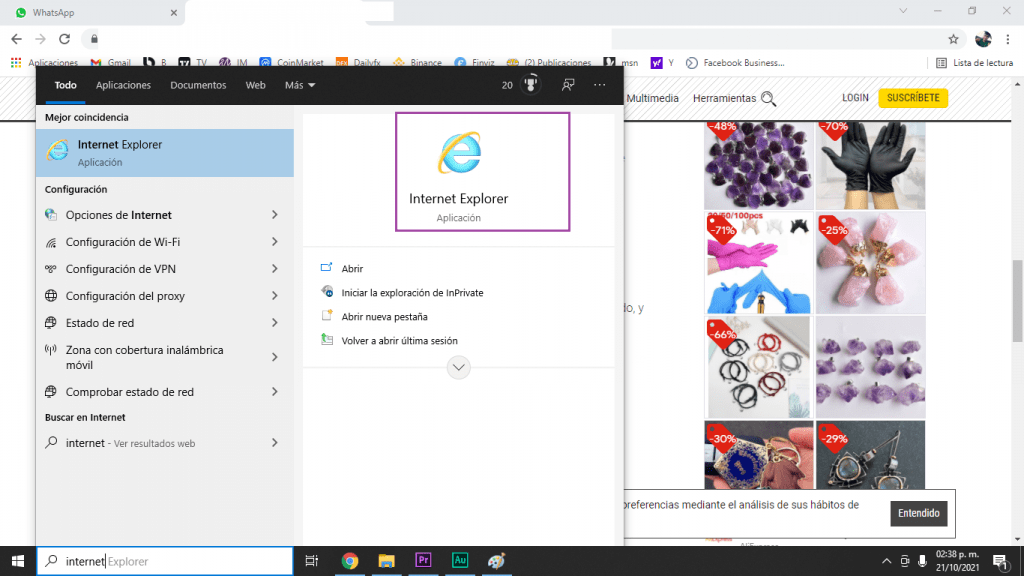1024x576 pixels.
Task: Select Internet Explorer best match result
Action: click(x=165, y=153)
